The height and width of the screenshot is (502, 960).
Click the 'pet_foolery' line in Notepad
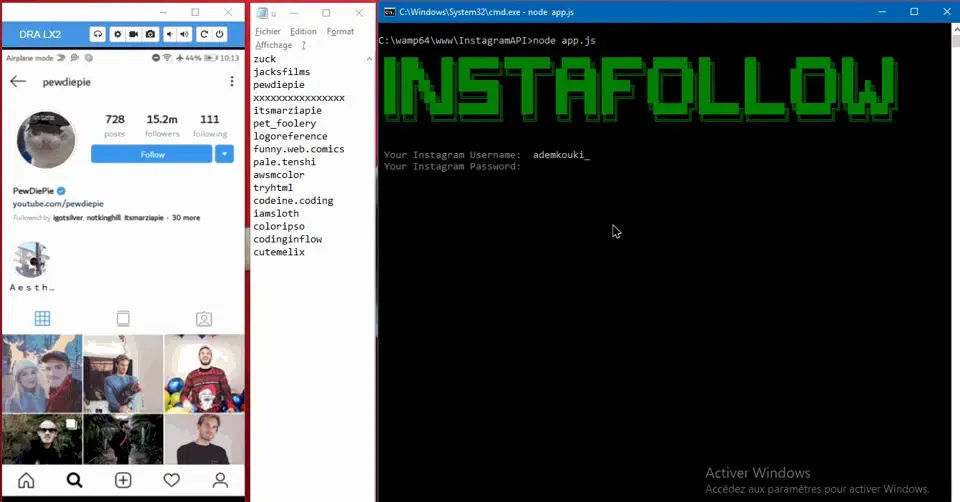point(285,124)
